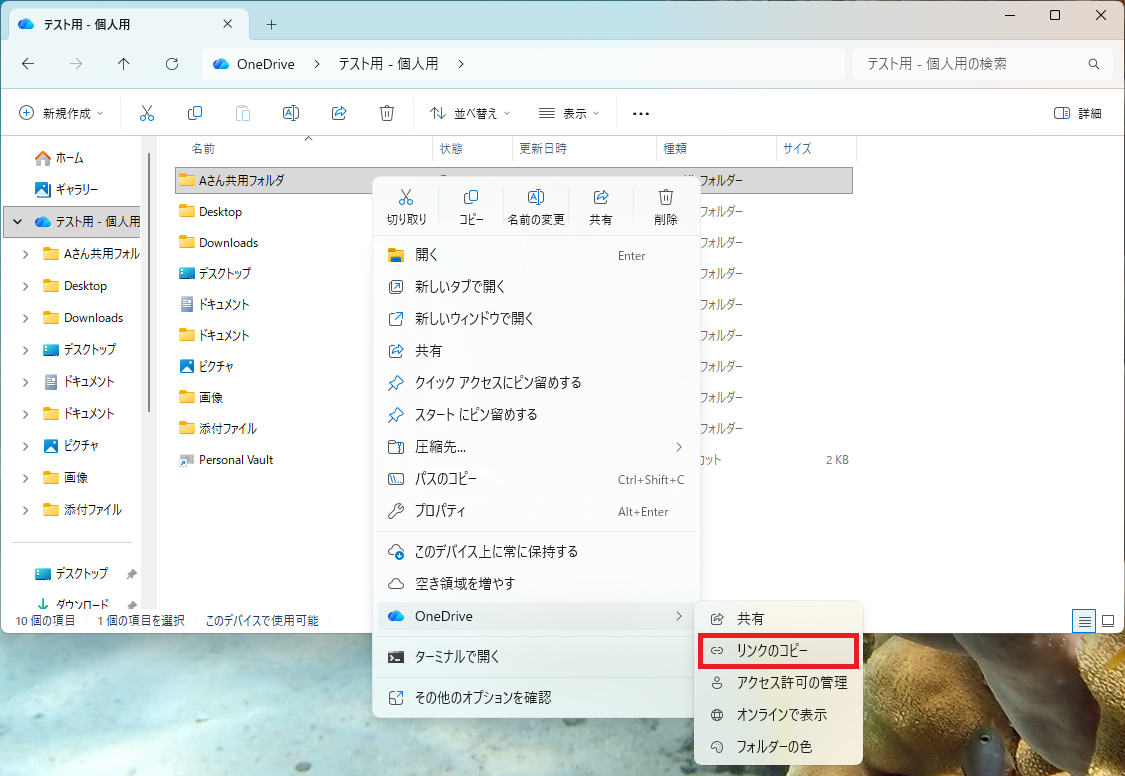Click the search box for テスト用 - 個人用

[x=970, y=64]
